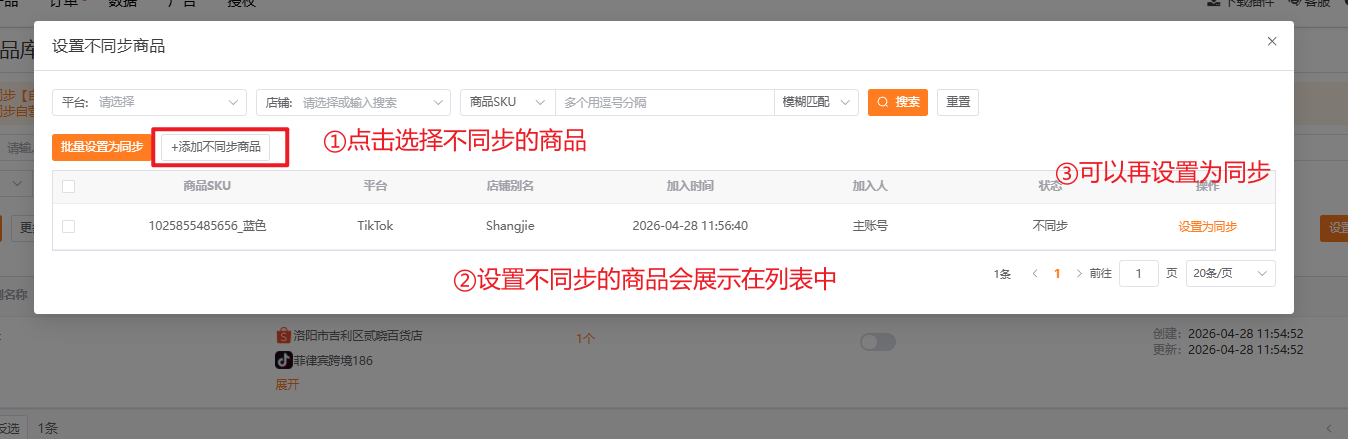
Task: Click 商品SKU column header
Action: pos(207,186)
